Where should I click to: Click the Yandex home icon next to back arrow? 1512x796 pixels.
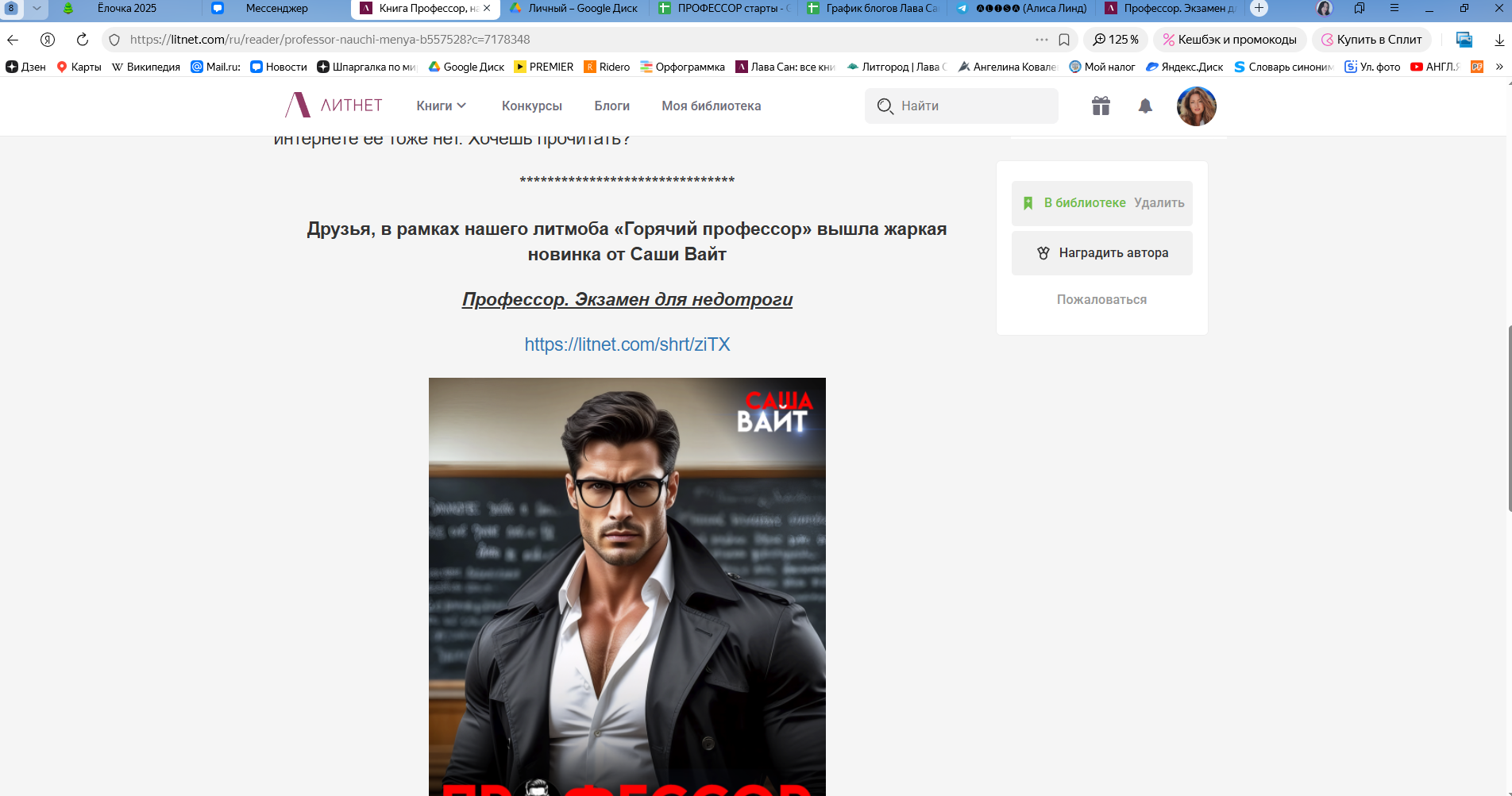(48, 40)
